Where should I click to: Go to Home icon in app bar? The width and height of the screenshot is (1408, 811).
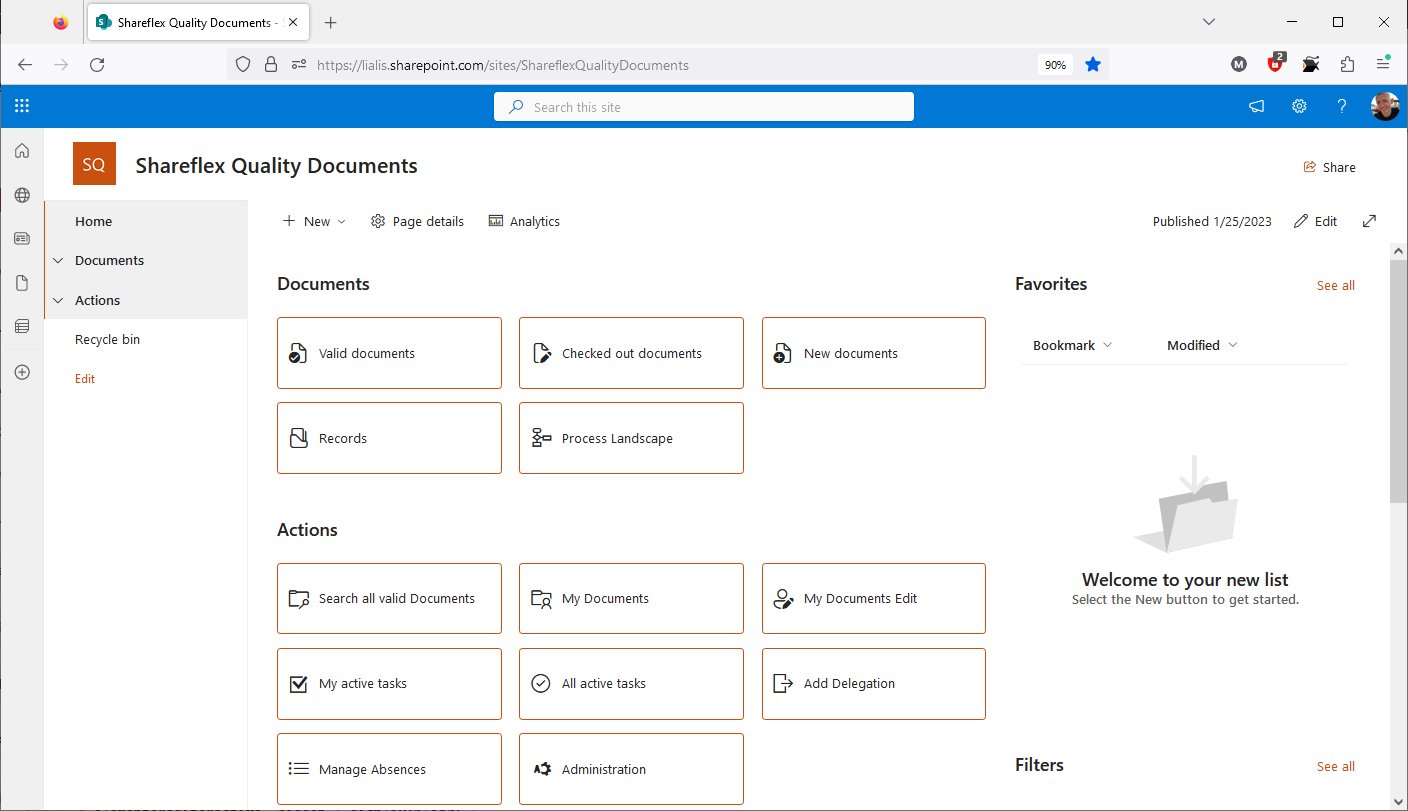pyautogui.click(x=22, y=151)
